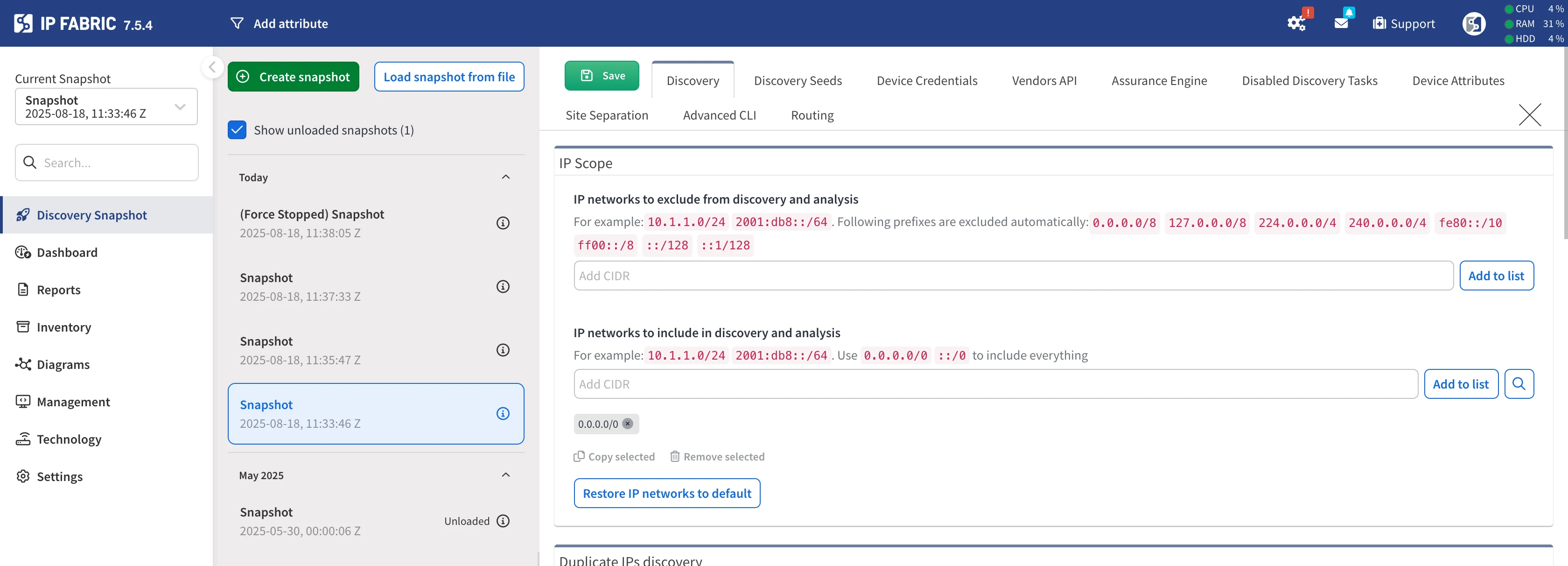Open the Site Separation tab
This screenshot has width=1568, height=566.
(x=606, y=115)
